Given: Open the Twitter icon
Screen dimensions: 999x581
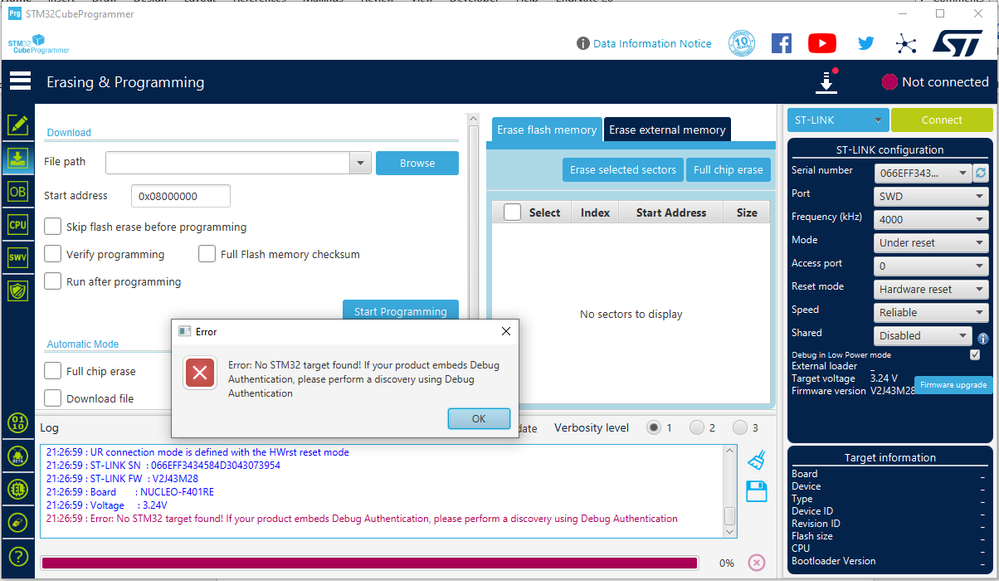Looking at the screenshot, I should (x=865, y=43).
